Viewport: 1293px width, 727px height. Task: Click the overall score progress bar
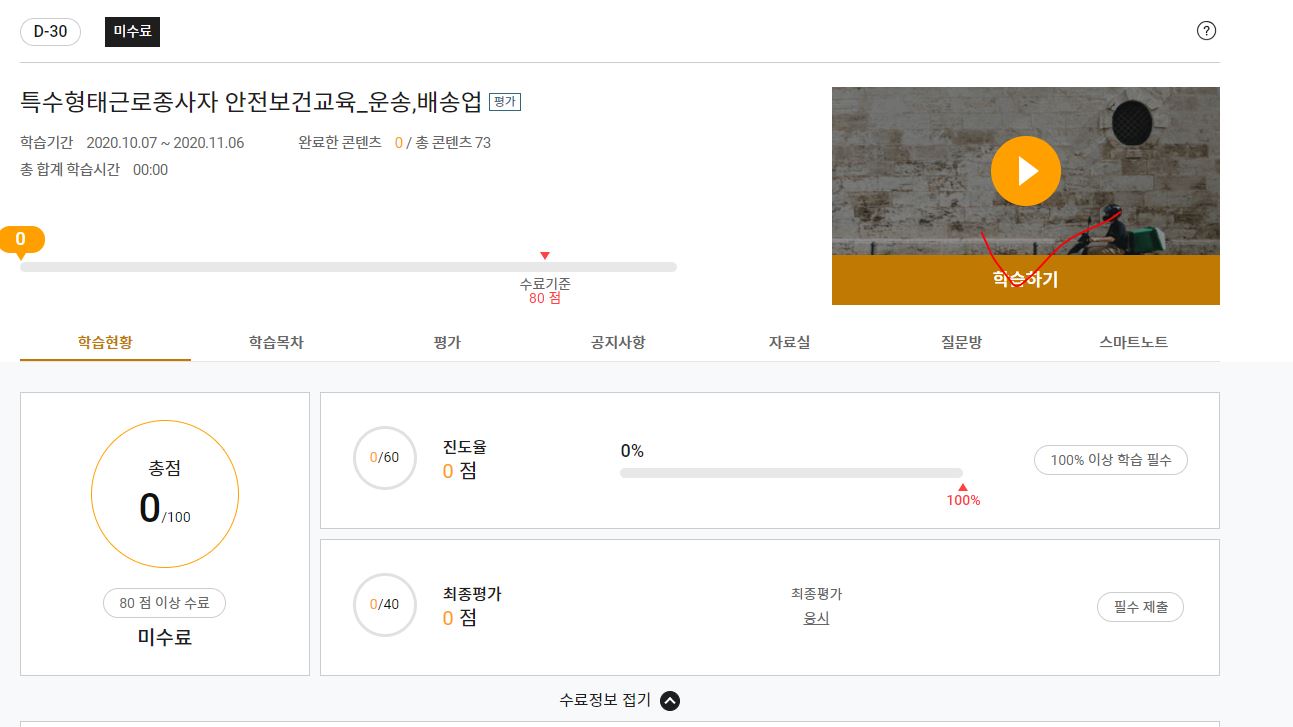point(348,267)
